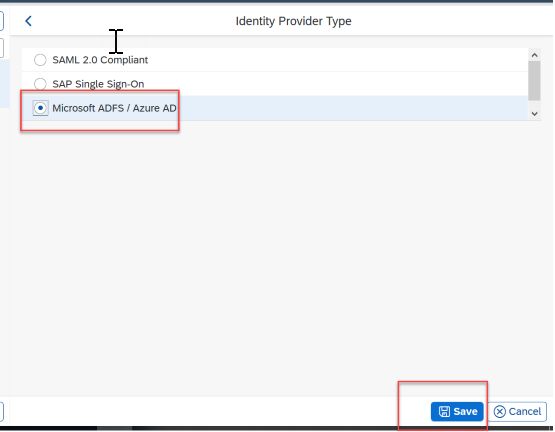This screenshot has width=555, height=432.
Task: Click the SAML 2.0 Compliant label text
Action: 100,60
